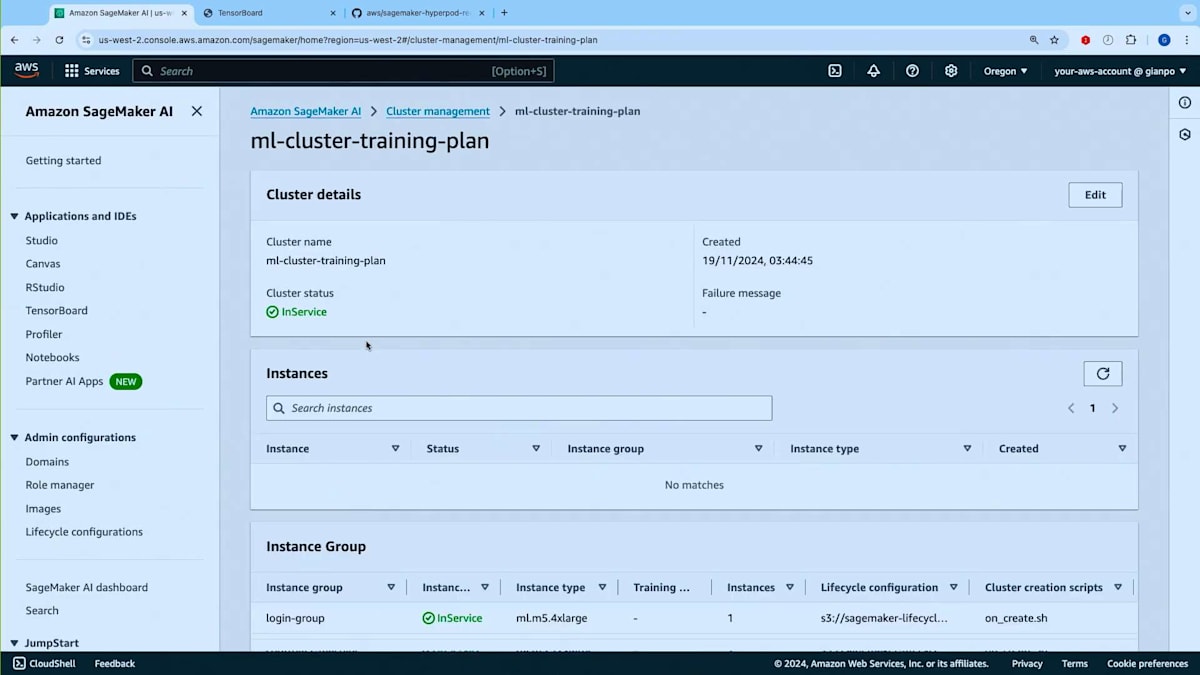Viewport: 1200px width, 675px height.
Task: Sort Instances table by Instance group column
Action: point(759,448)
